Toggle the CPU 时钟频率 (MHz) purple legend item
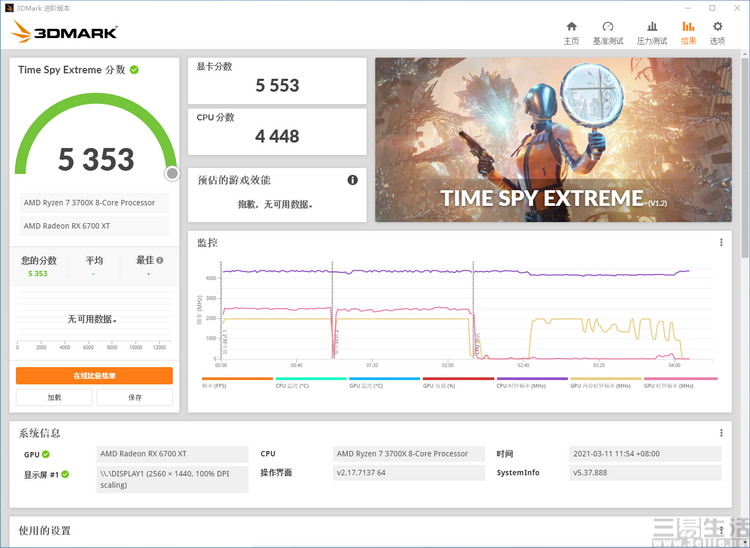The image size is (750, 548). (532, 383)
